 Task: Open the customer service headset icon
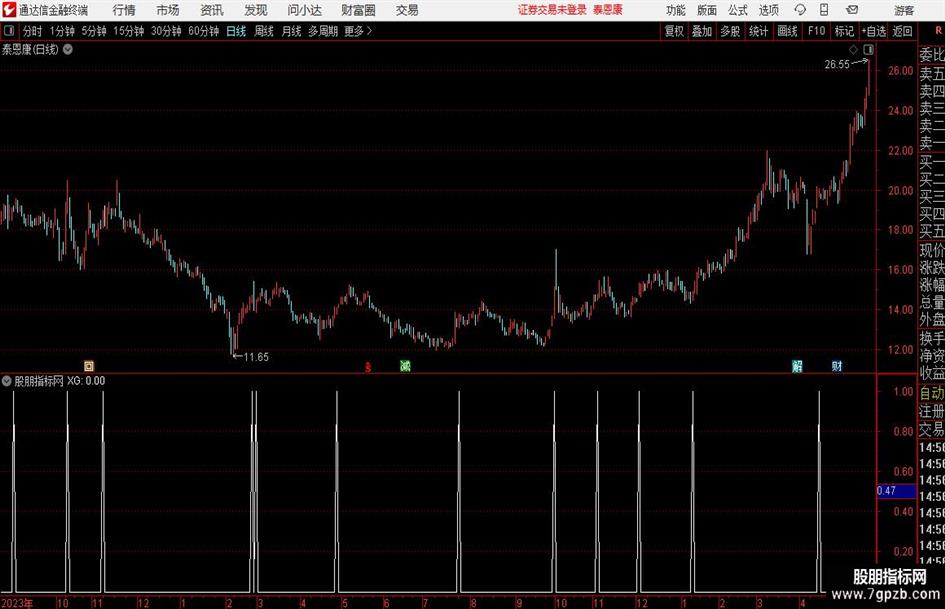click(x=800, y=10)
